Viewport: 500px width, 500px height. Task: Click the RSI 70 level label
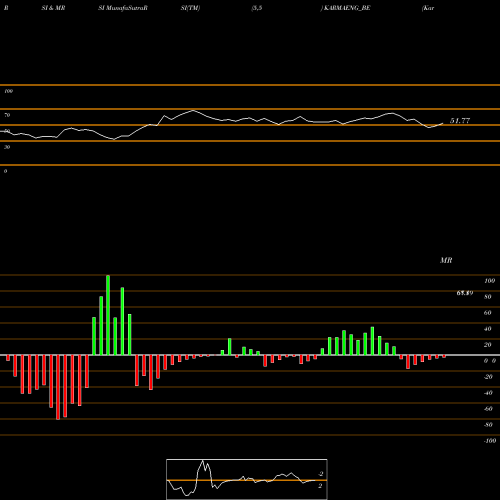tap(7, 115)
